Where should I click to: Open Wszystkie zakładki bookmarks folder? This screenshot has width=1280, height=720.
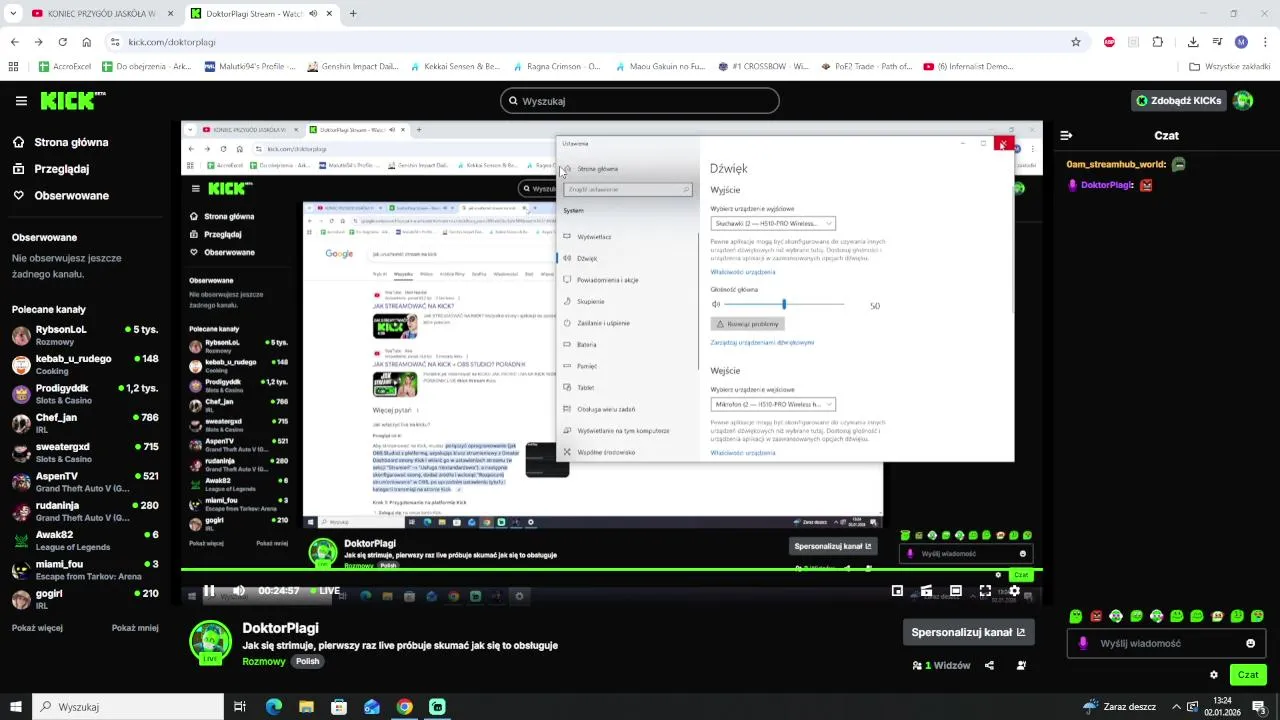pos(1230,67)
